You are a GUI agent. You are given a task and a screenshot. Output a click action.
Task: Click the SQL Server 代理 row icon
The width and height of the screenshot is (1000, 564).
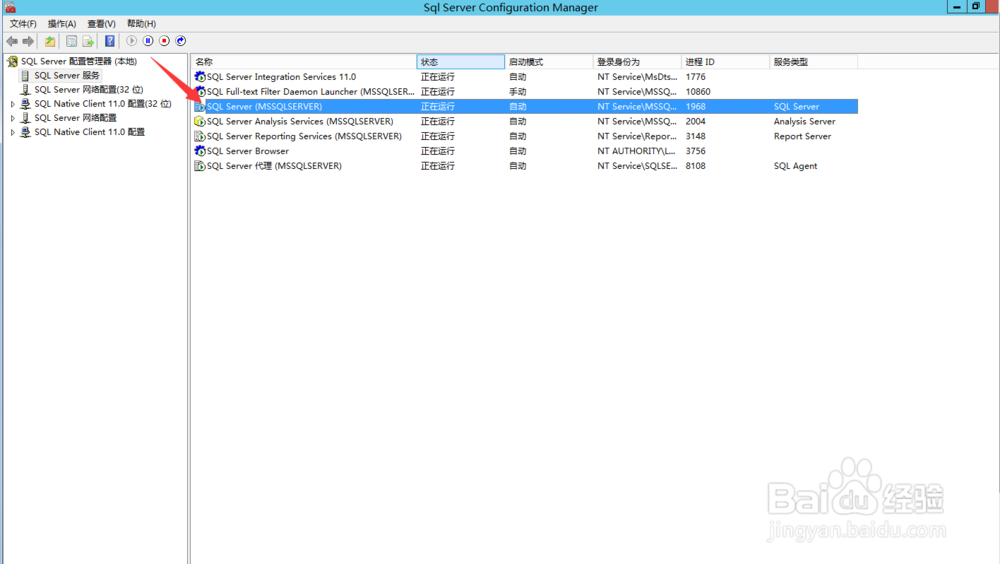[x=200, y=166]
